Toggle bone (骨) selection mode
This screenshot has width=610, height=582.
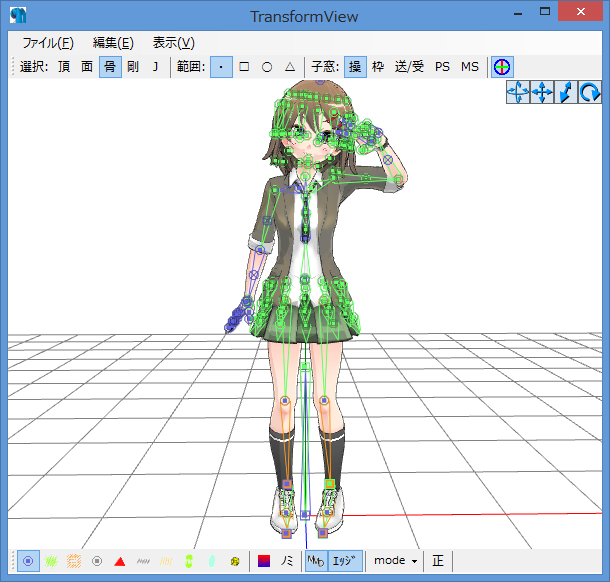coord(110,67)
